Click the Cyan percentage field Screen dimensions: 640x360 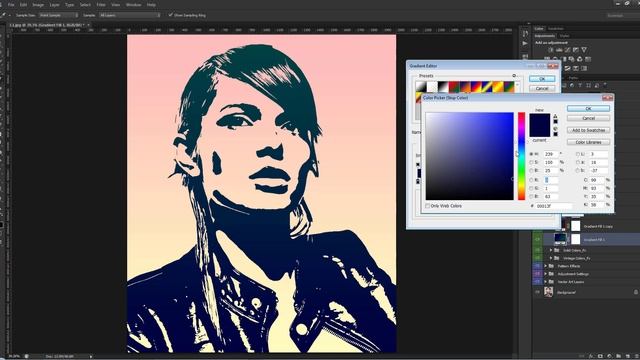597,180
